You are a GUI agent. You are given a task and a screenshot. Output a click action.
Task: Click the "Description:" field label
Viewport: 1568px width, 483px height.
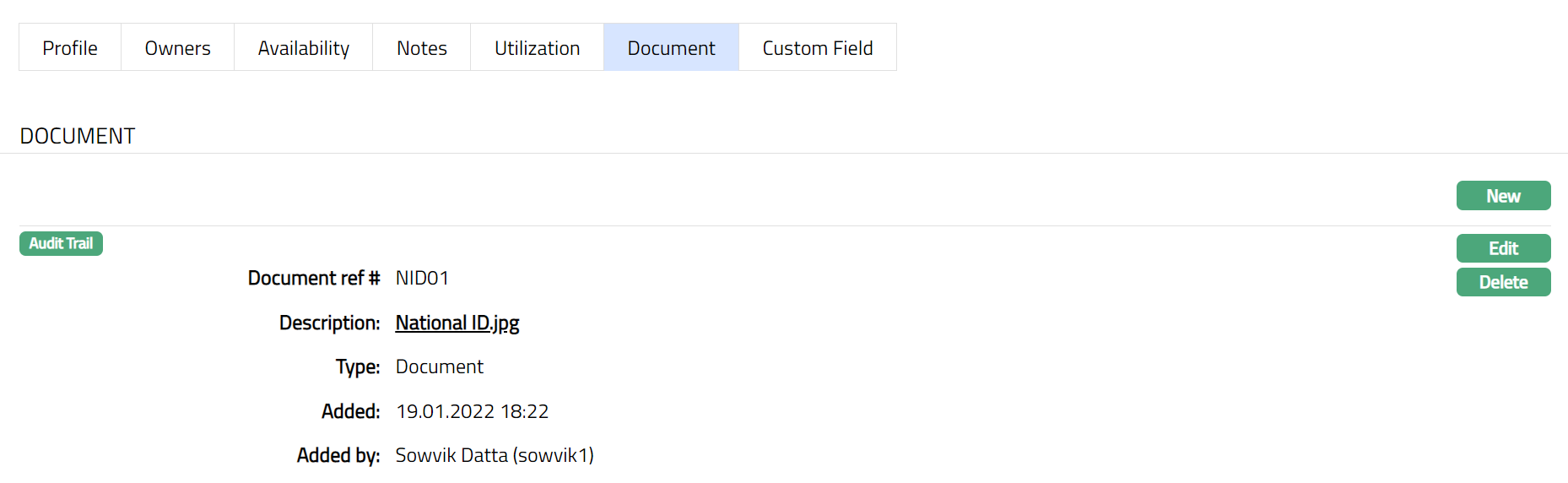tap(329, 323)
